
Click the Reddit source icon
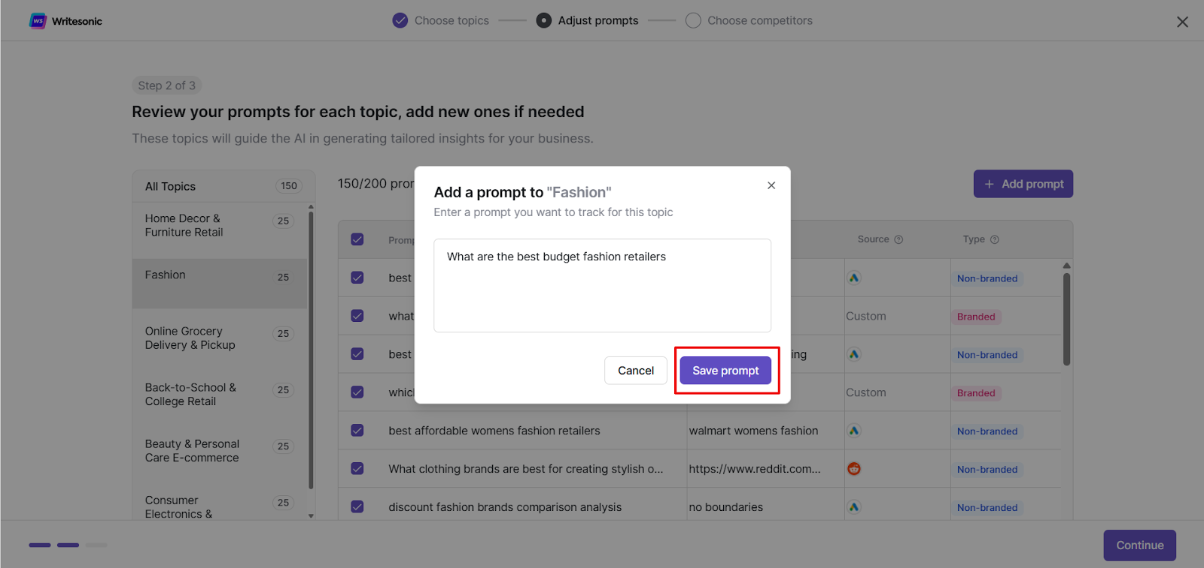(854, 469)
